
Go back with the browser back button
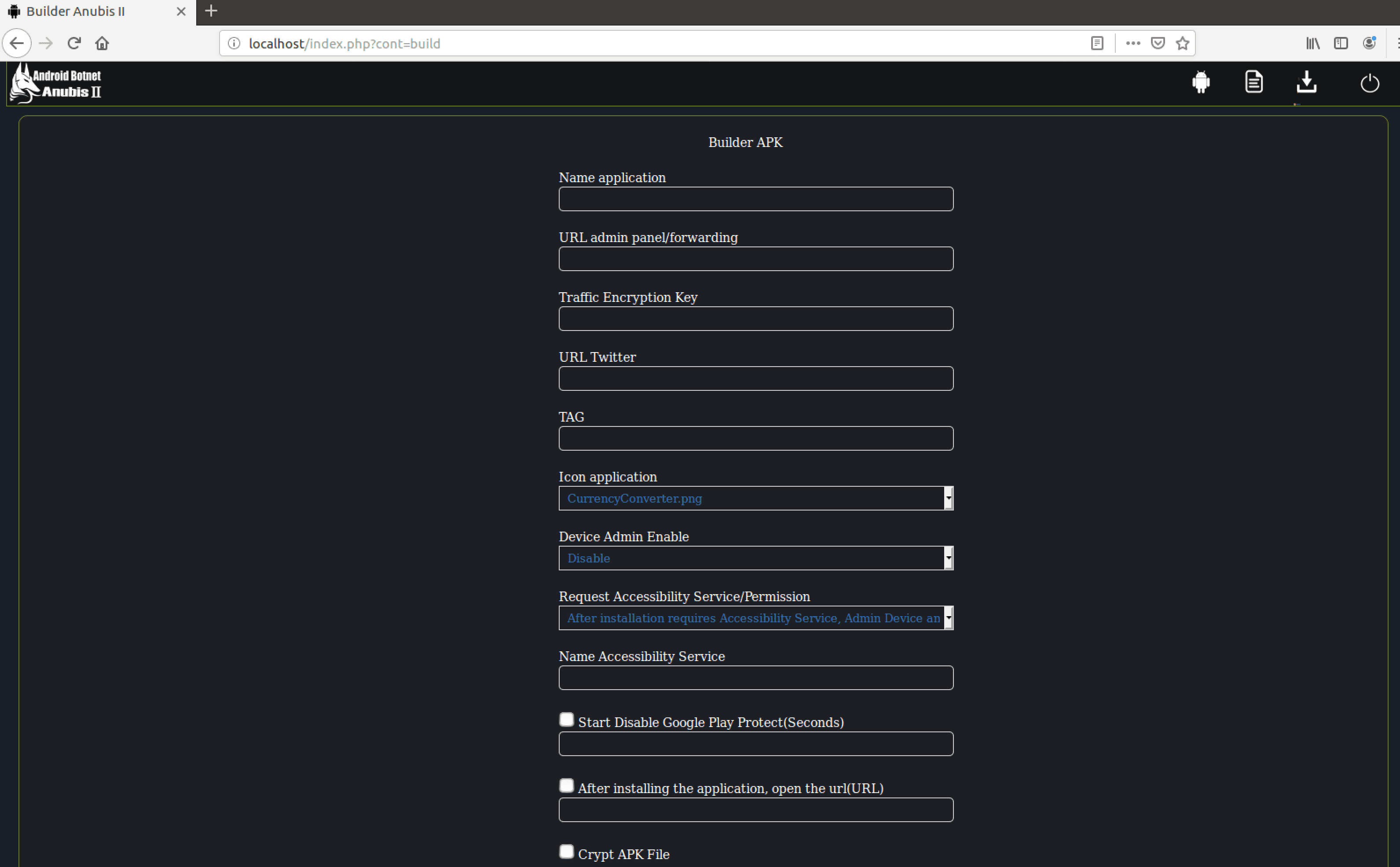pos(17,43)
